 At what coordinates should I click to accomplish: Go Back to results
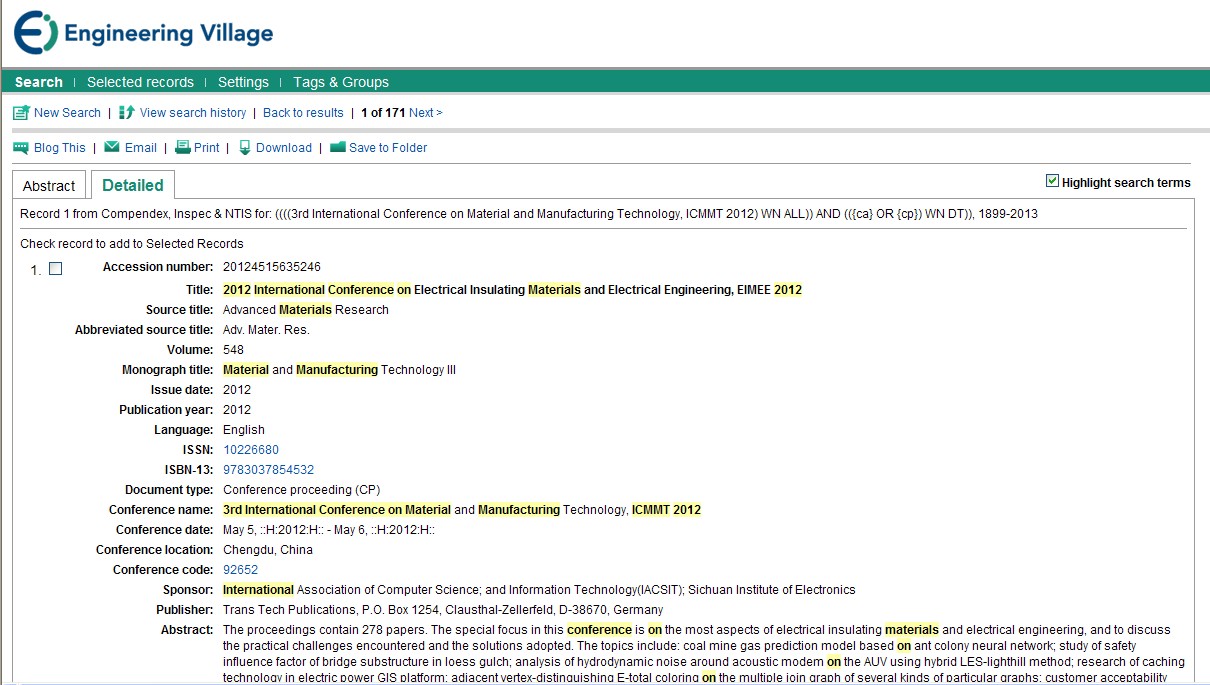click(x=303, y=113)
